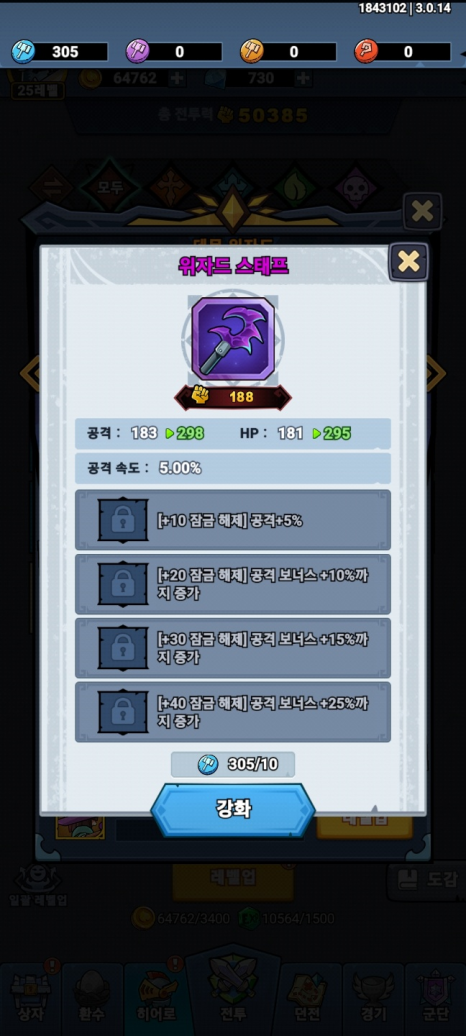The width and height of the screenshot is (466, 1036).
Task: Click the orange hammer currency icon
Action: [x=252, y=51]
